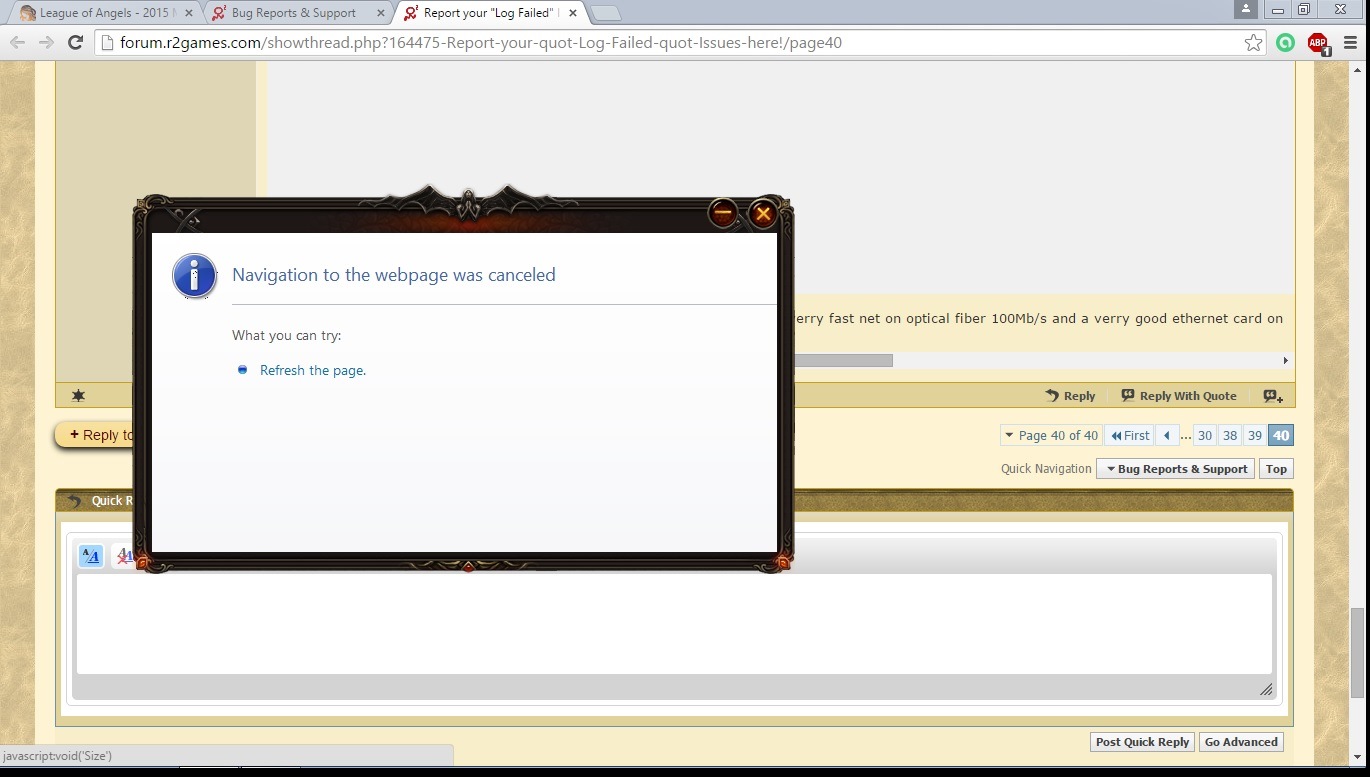
Task: Open the Bug Reports & Support navigation dropdown
Action: pos(1176,469)
